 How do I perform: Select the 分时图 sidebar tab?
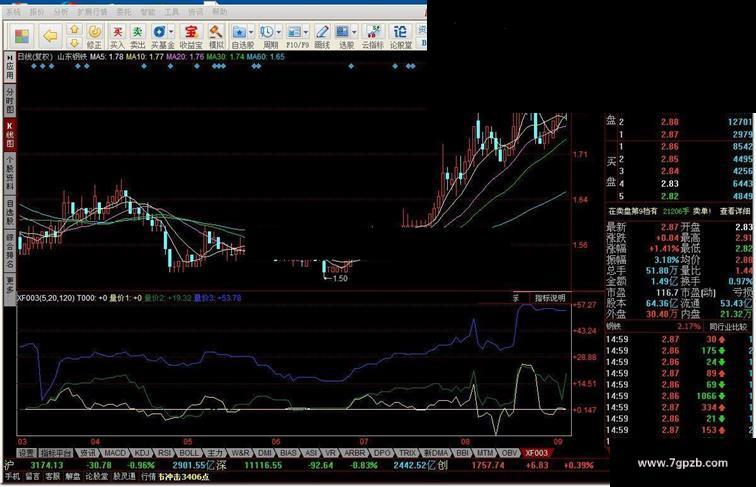pyautogui.click(x=10, y=100)
